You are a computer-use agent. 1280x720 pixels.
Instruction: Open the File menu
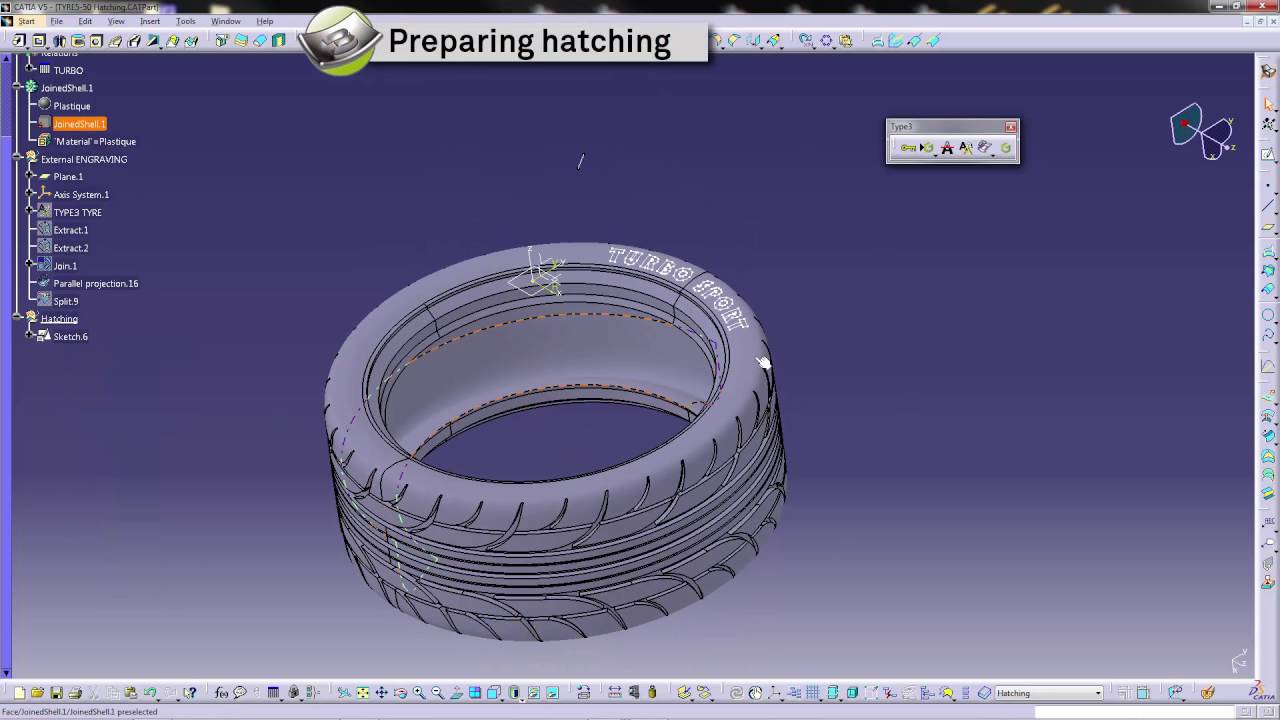(x=56, y=21)
